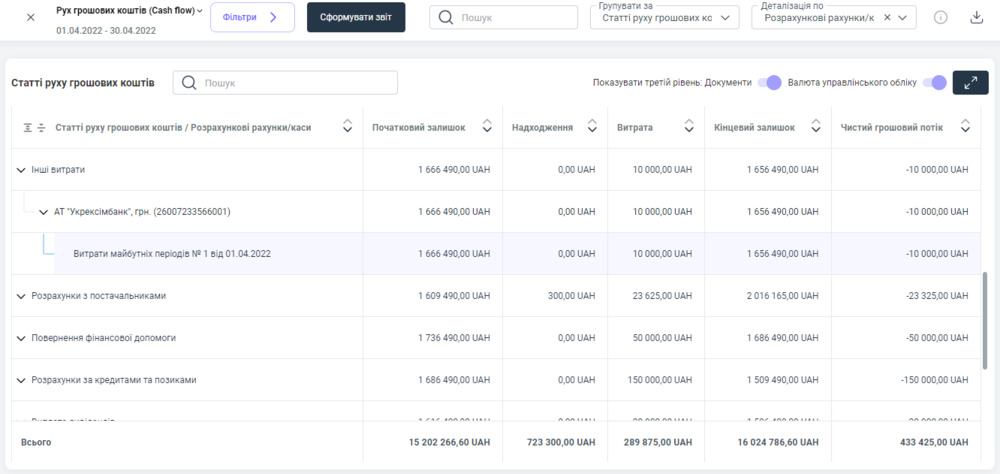Collapse the Інші витрати row
Viewport: 1000px width, 474px height.
21,170
